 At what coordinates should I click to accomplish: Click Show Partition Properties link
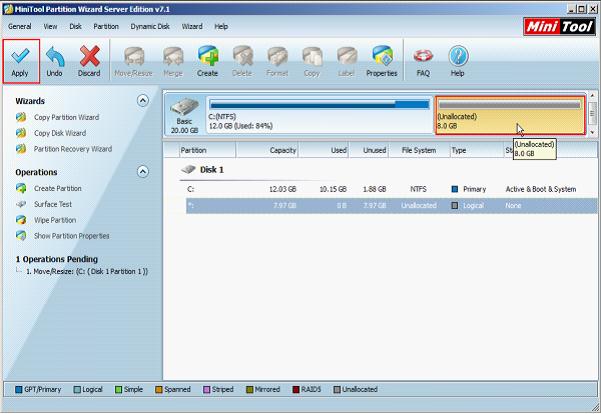click(72, 236)
